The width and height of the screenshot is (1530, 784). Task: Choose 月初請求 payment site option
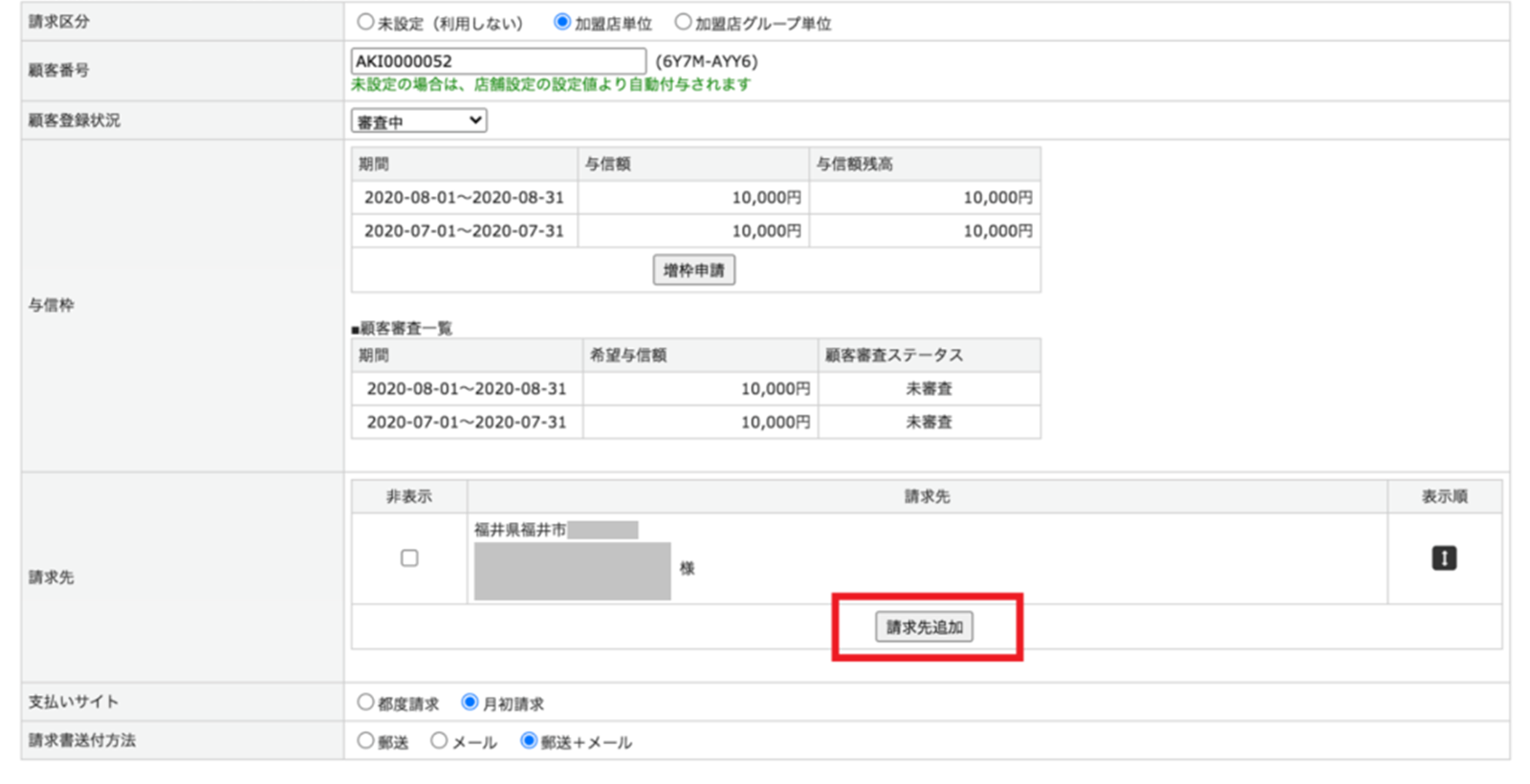point(470,703)
